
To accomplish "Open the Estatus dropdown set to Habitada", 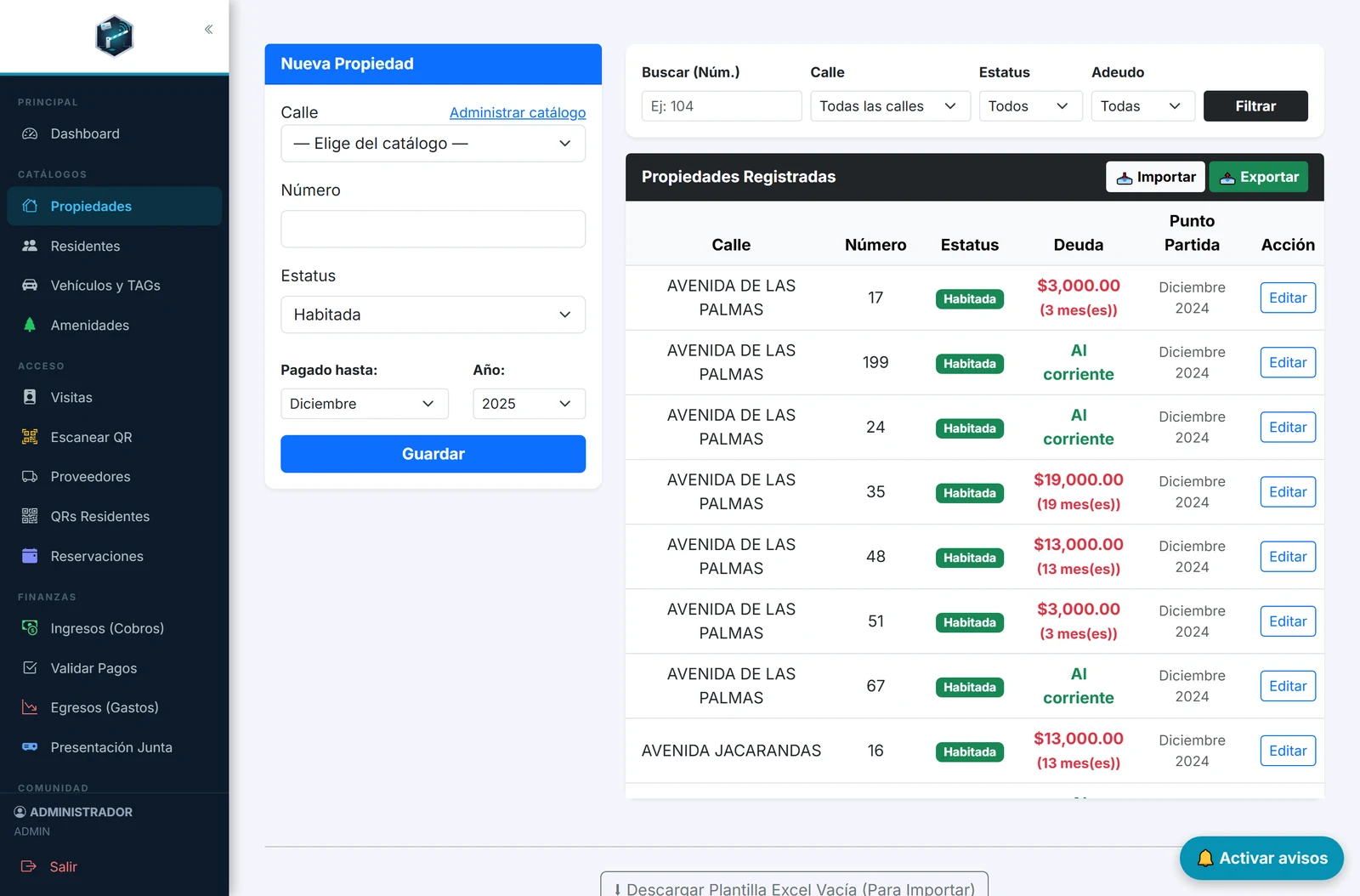I will (433, 315).
